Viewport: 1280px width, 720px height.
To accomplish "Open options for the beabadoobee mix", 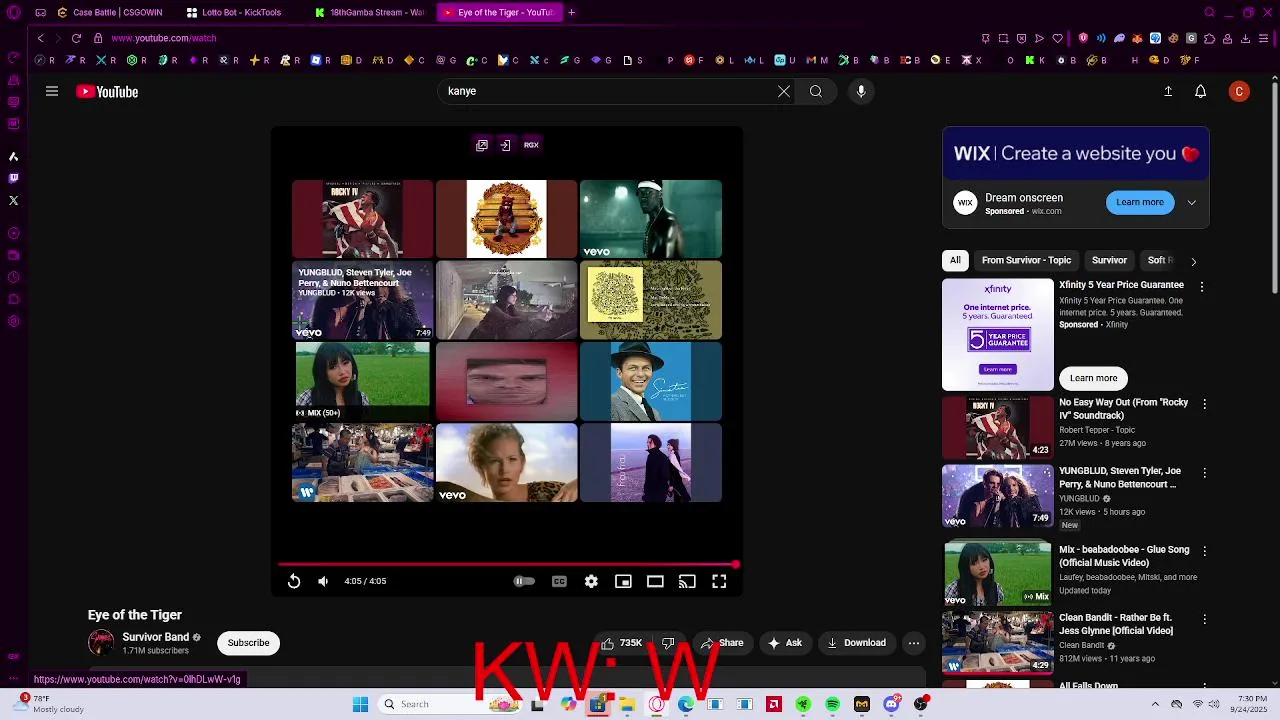I will point(1204,551).
